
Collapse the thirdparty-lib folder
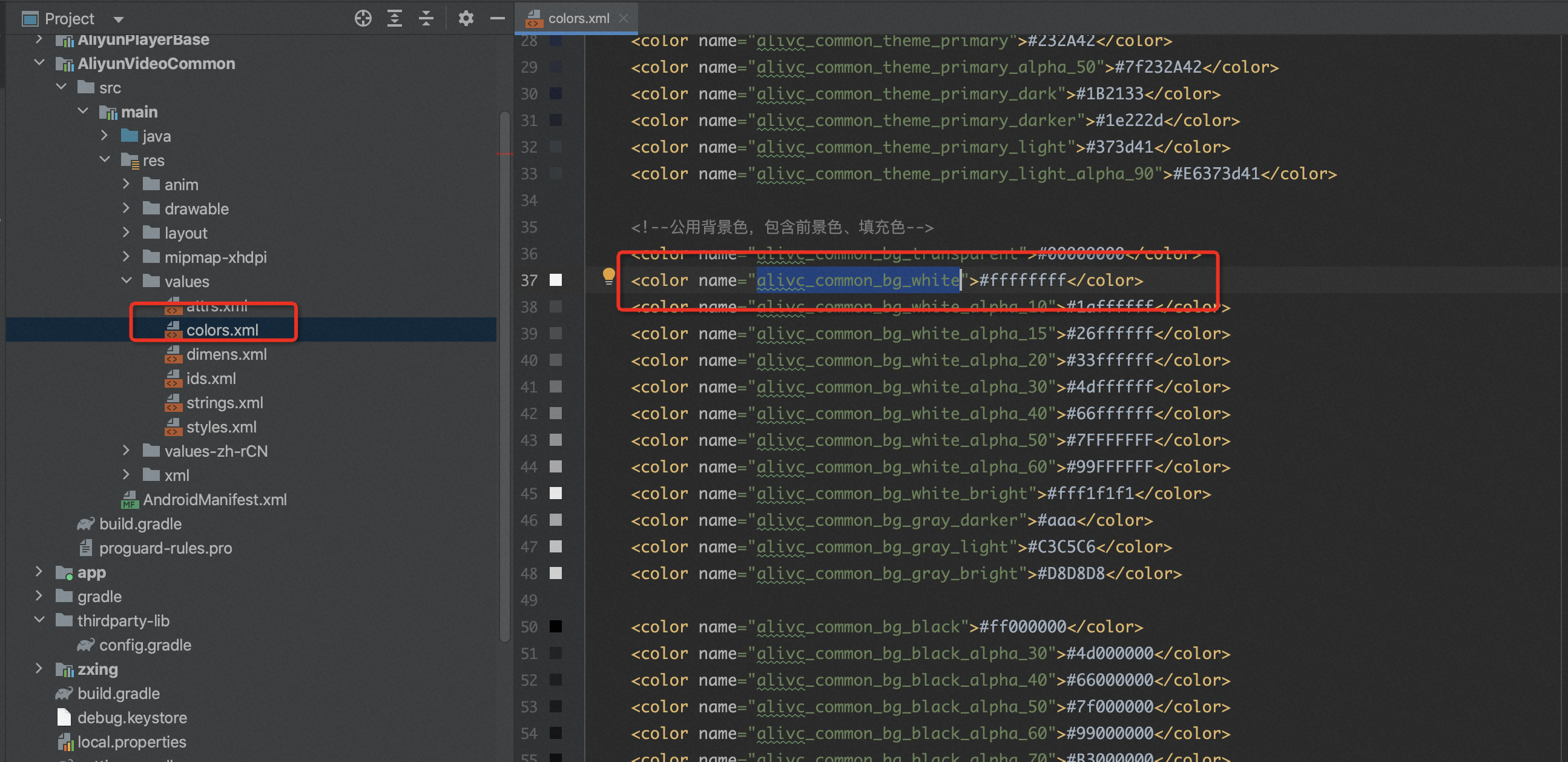click(39, 620)
